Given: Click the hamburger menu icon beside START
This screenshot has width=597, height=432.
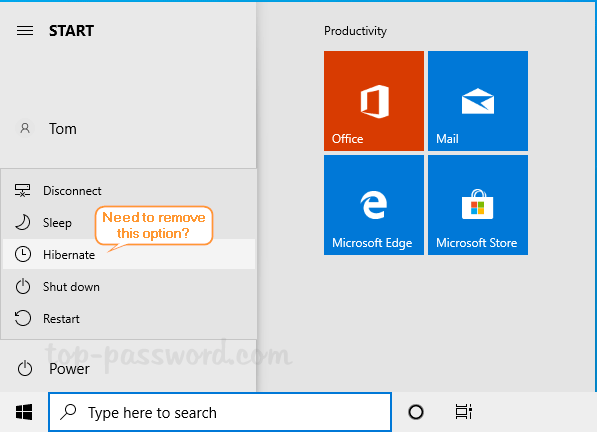Looking at the screenshot, I should tap(25, 30).
